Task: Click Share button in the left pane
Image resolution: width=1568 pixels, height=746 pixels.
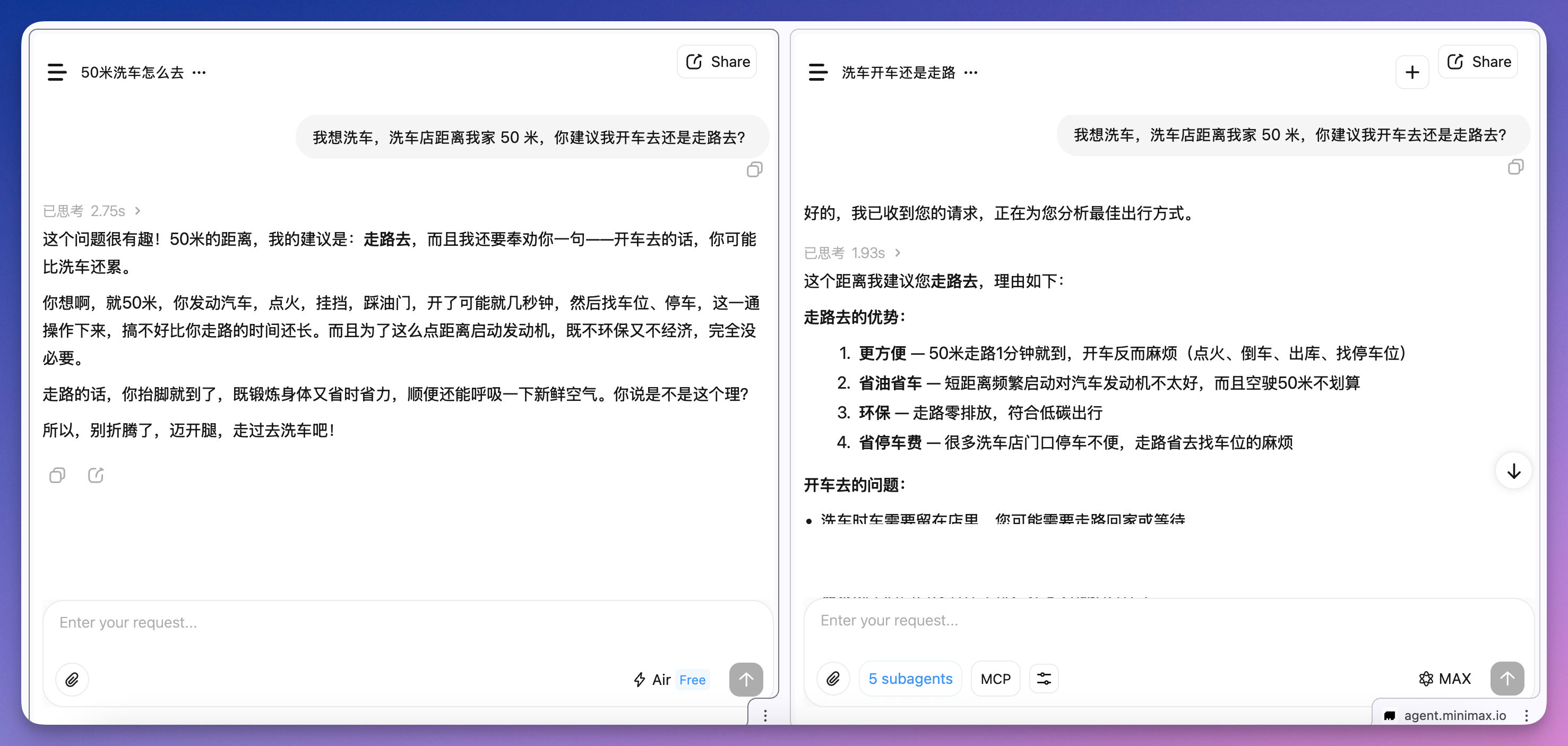Action: 717,62
